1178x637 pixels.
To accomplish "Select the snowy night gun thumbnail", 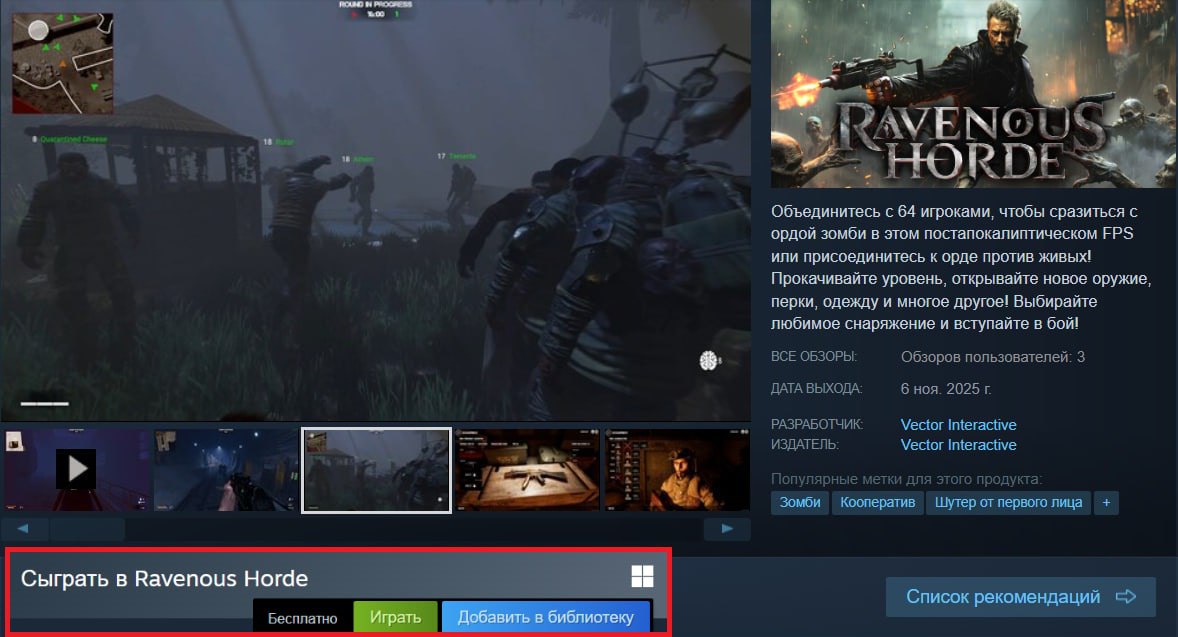I will click(225, 470).
